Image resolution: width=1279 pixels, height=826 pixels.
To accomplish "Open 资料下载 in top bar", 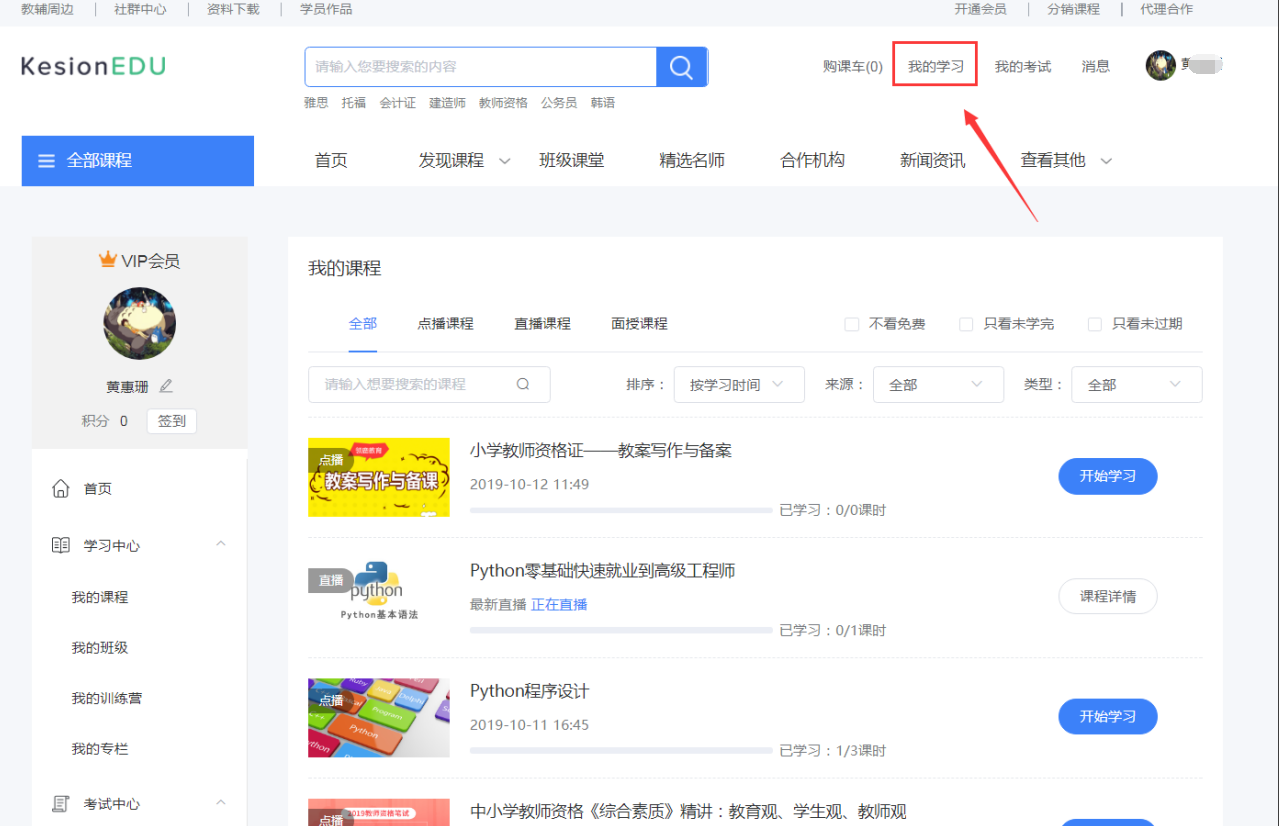I will pos(233,9).
